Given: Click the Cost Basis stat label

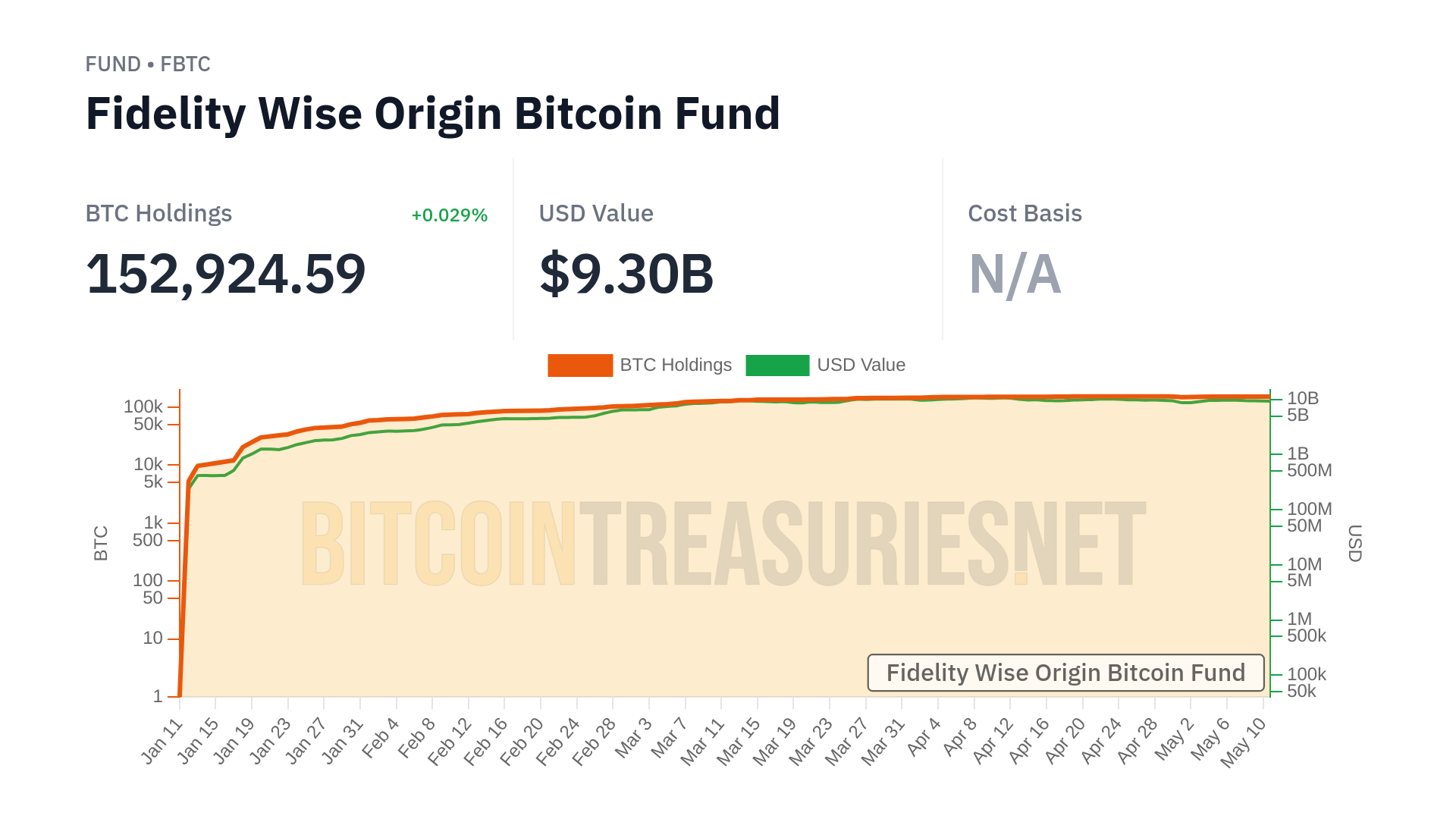Looking at the screenshot, I should (1025, 214).
